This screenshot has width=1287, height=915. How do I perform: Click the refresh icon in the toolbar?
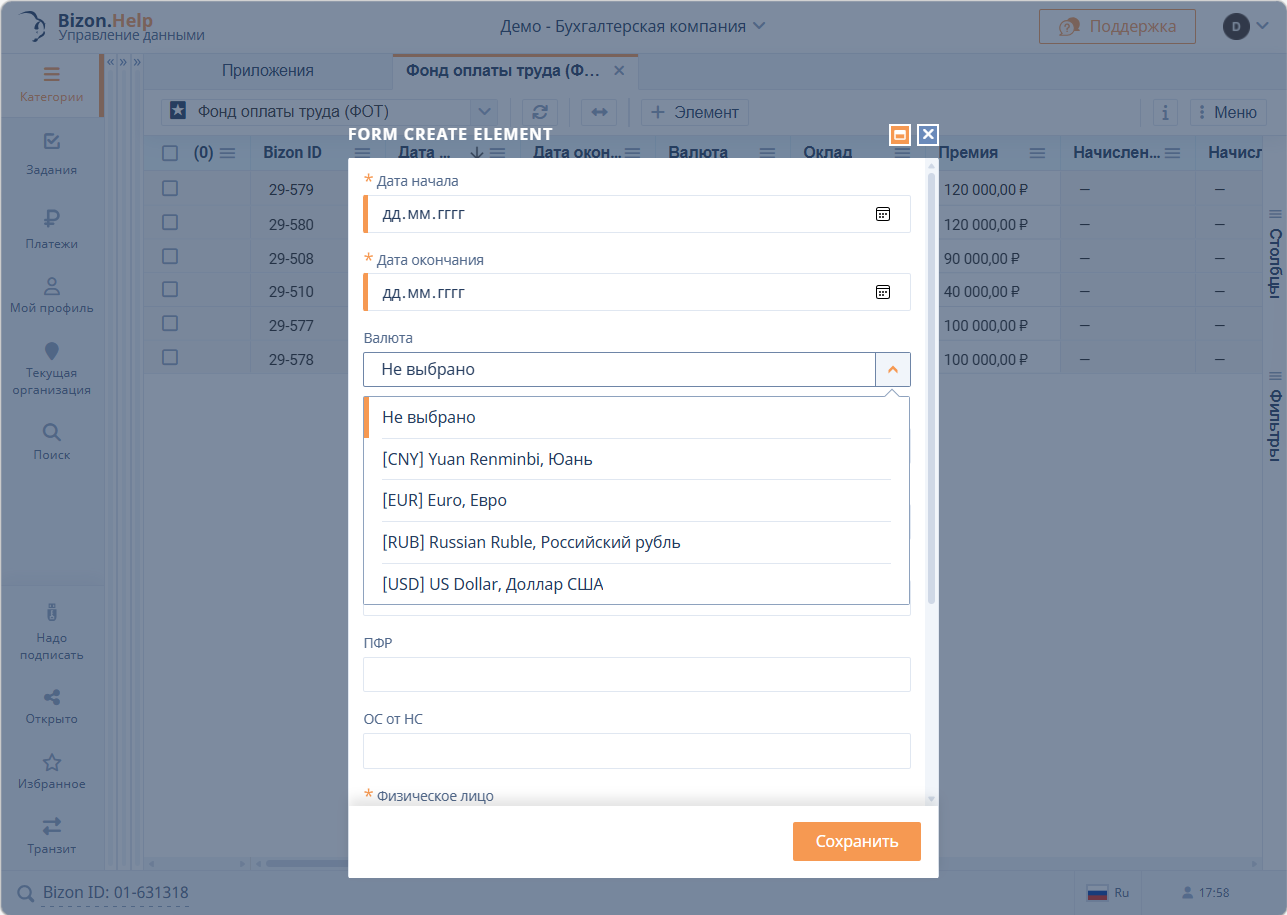coord(540,112)
